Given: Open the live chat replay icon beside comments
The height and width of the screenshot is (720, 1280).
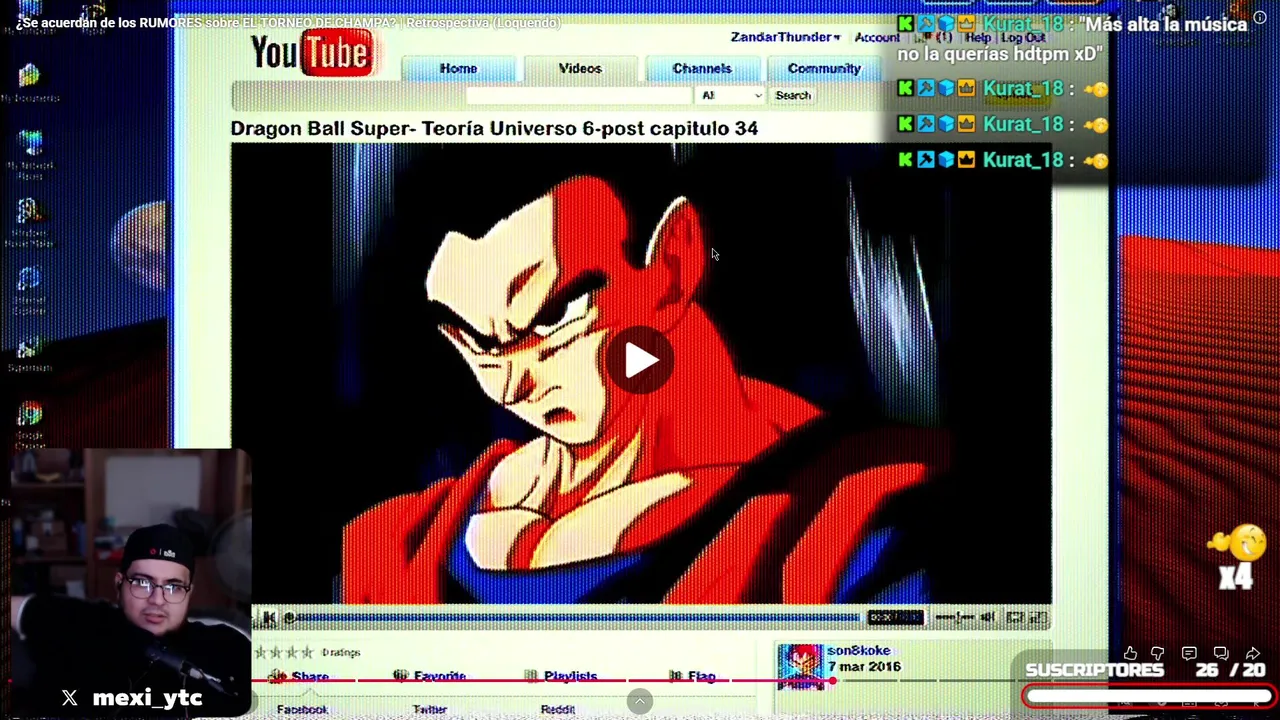Looking at the screenshot, I should 1220,653.
